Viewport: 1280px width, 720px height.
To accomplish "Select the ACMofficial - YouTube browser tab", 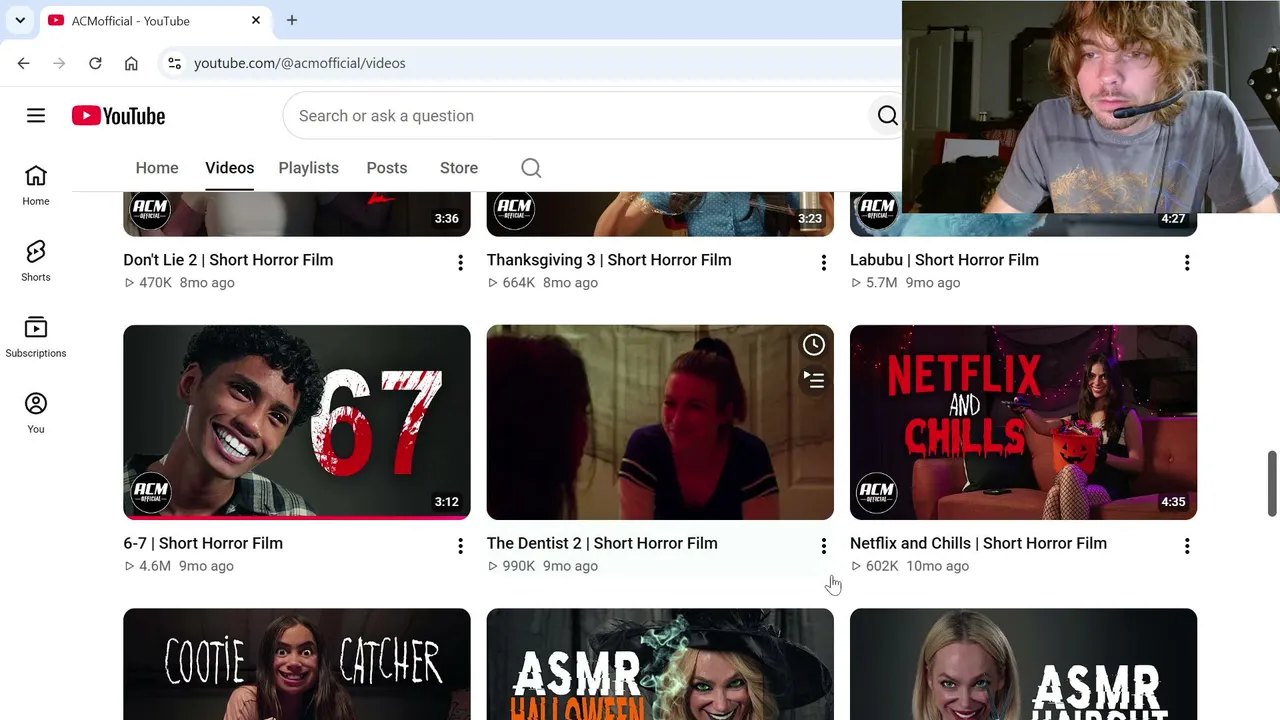I will [155, 20].
